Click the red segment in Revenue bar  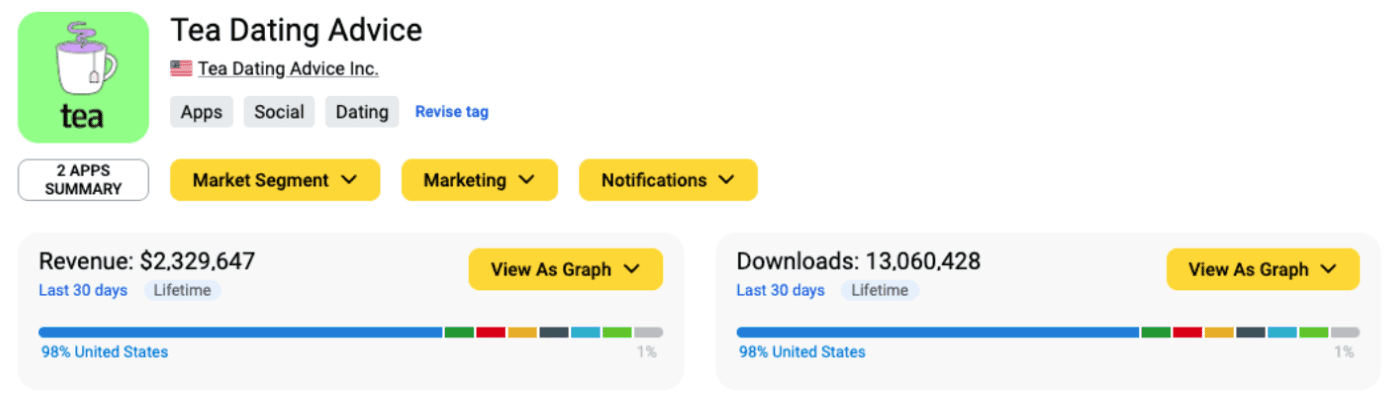(x=491, y=332)
